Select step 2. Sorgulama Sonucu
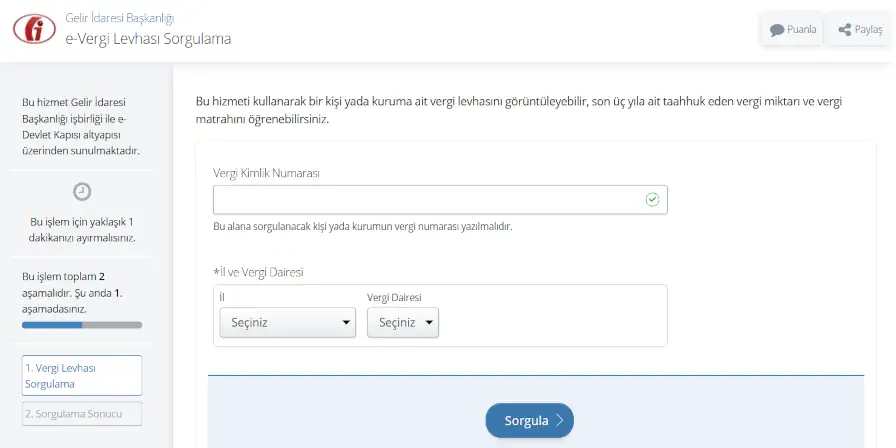 pos(82,414)
